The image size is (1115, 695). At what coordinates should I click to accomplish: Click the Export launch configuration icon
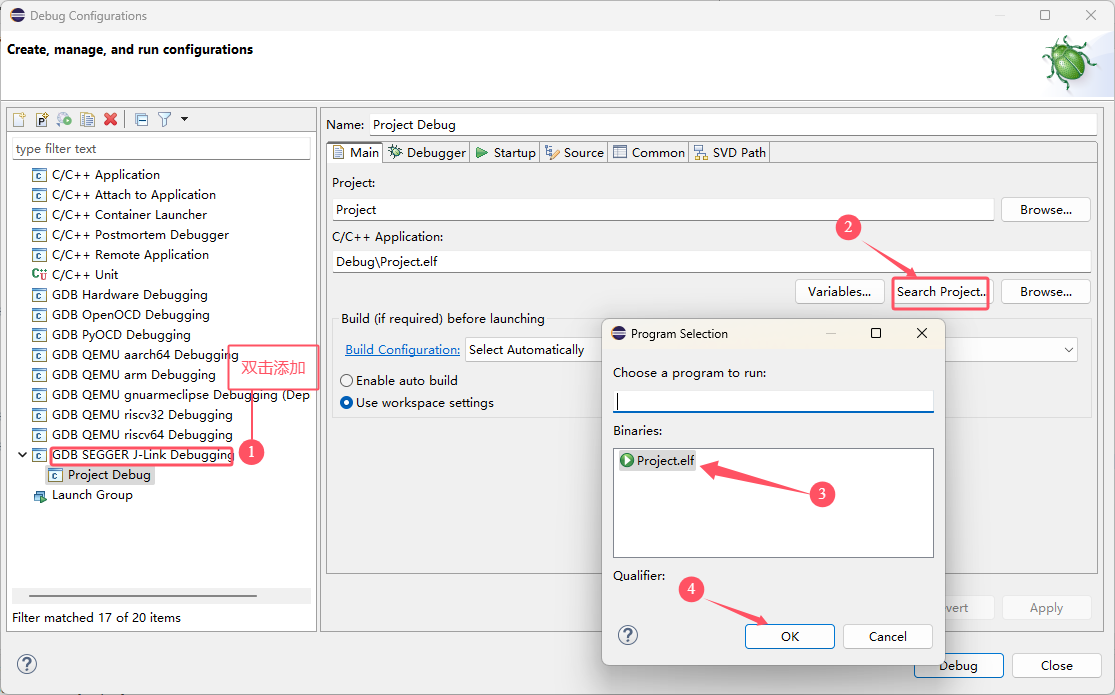(65, 120)
